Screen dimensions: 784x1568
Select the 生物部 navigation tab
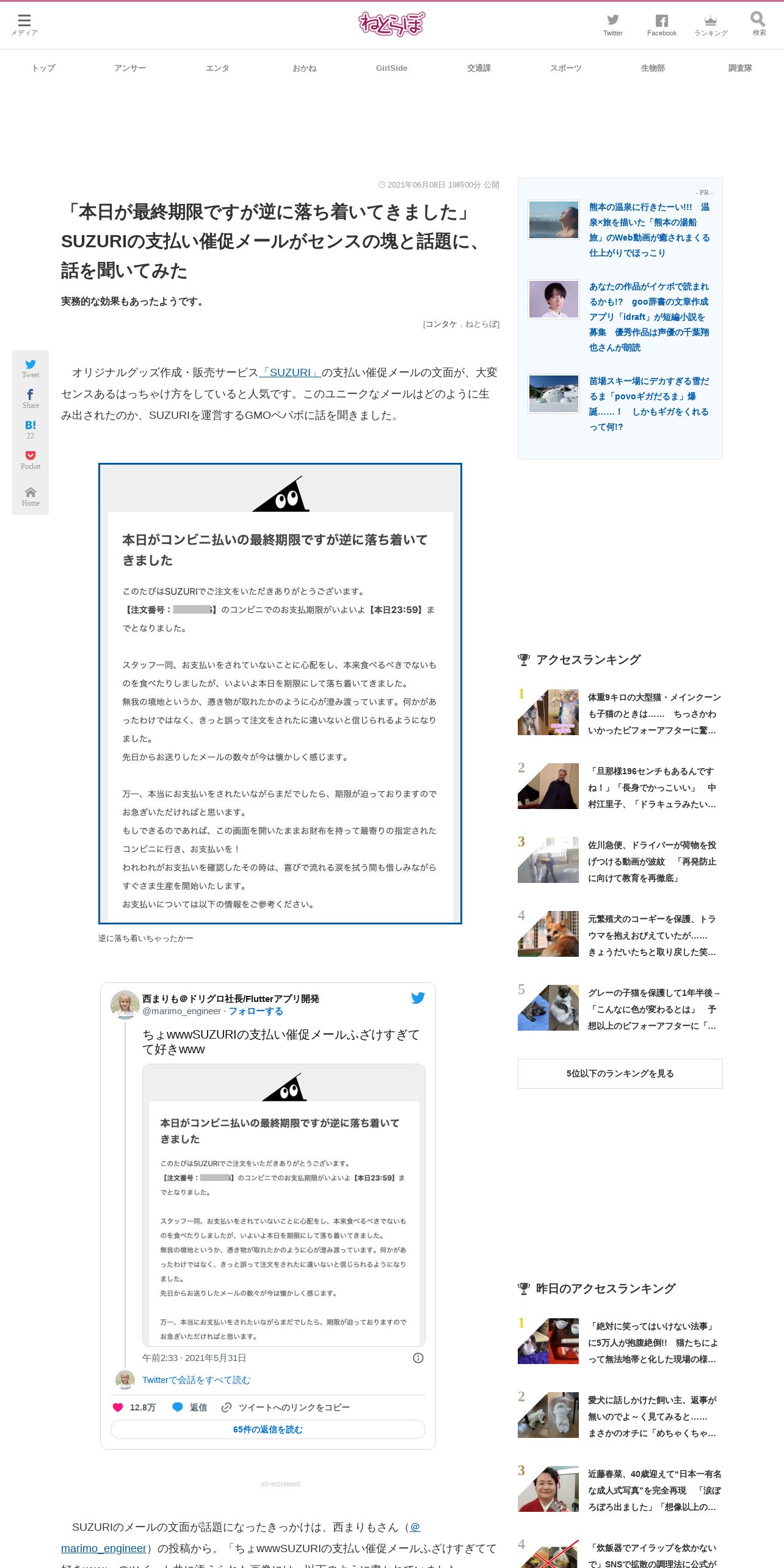653,68
